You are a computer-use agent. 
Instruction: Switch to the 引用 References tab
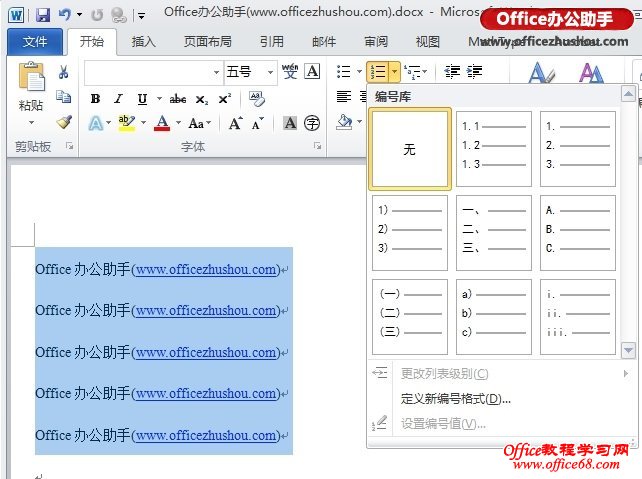271,42
